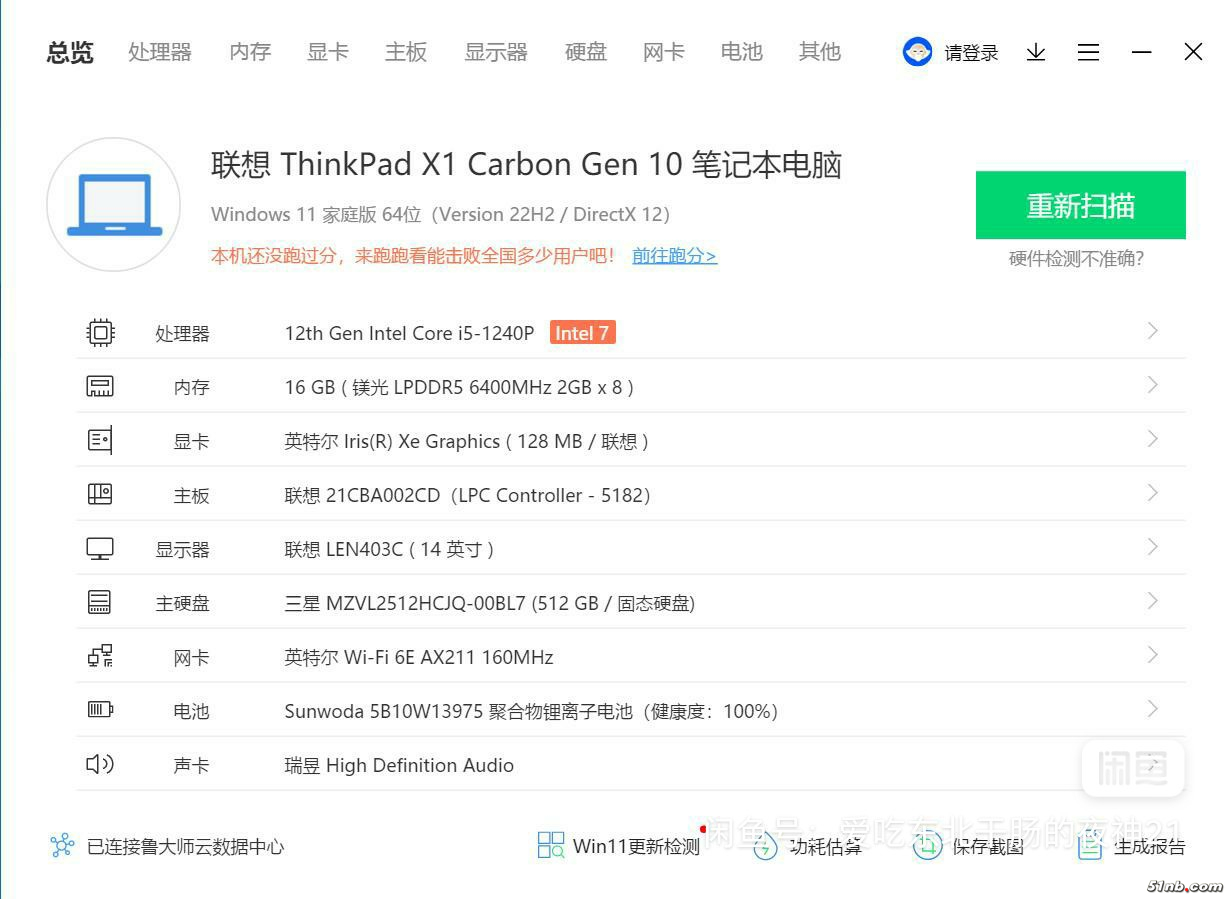This screenshot has height=899, width=1230.
Task: Click the download arrow icon in title bar
Action: coord(1036,52)
